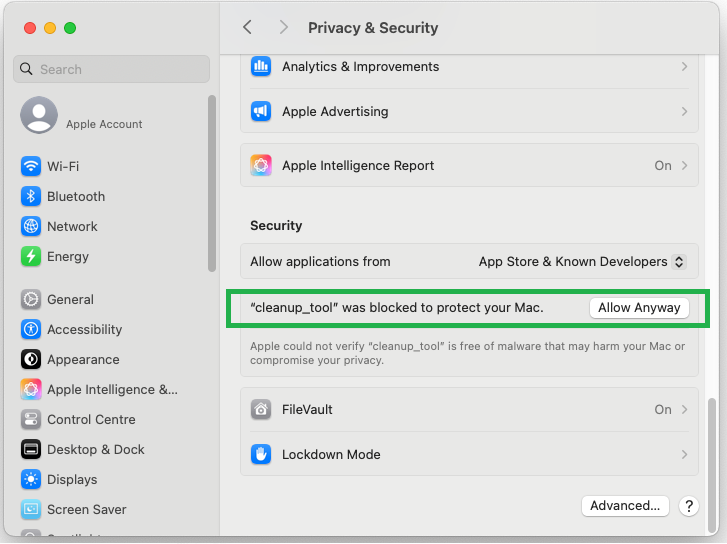The image size is (727, 544).
Task: Select Wi-Fi in the sidebar
Action: (x=63, y=166)
